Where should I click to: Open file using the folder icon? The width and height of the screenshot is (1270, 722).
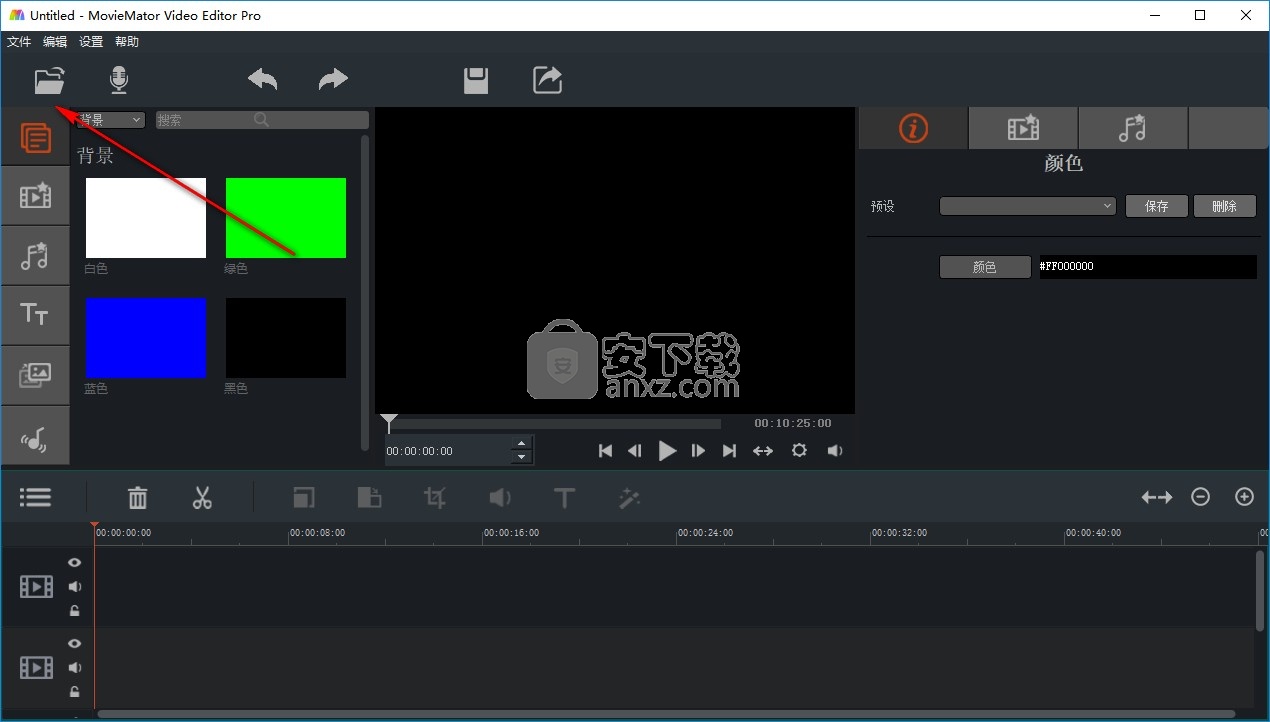(49, 80)
